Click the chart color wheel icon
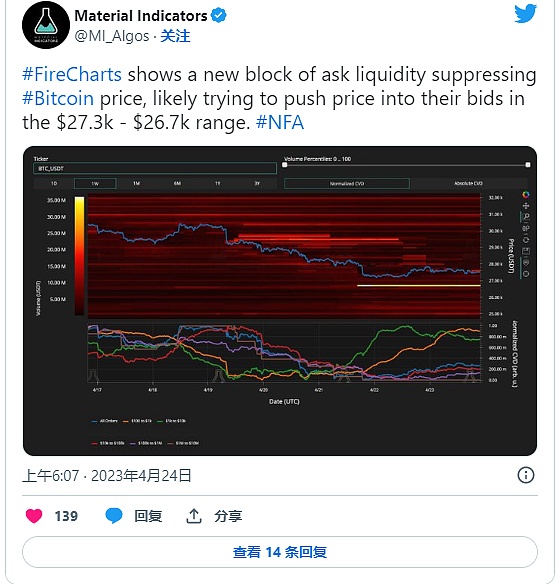 tap(525, 194)
